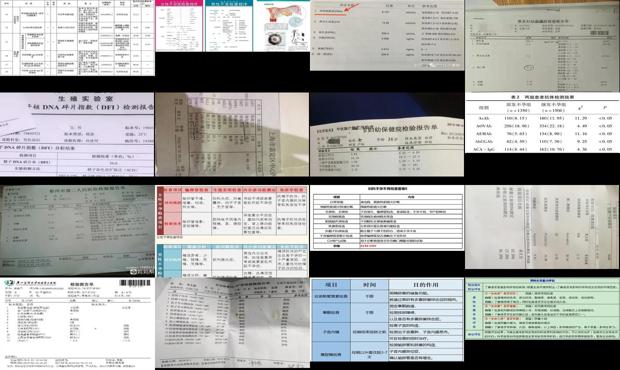The image size is (620, 370).
Task: Open the uterus anatomy illustration
Action: click(281, 26)
